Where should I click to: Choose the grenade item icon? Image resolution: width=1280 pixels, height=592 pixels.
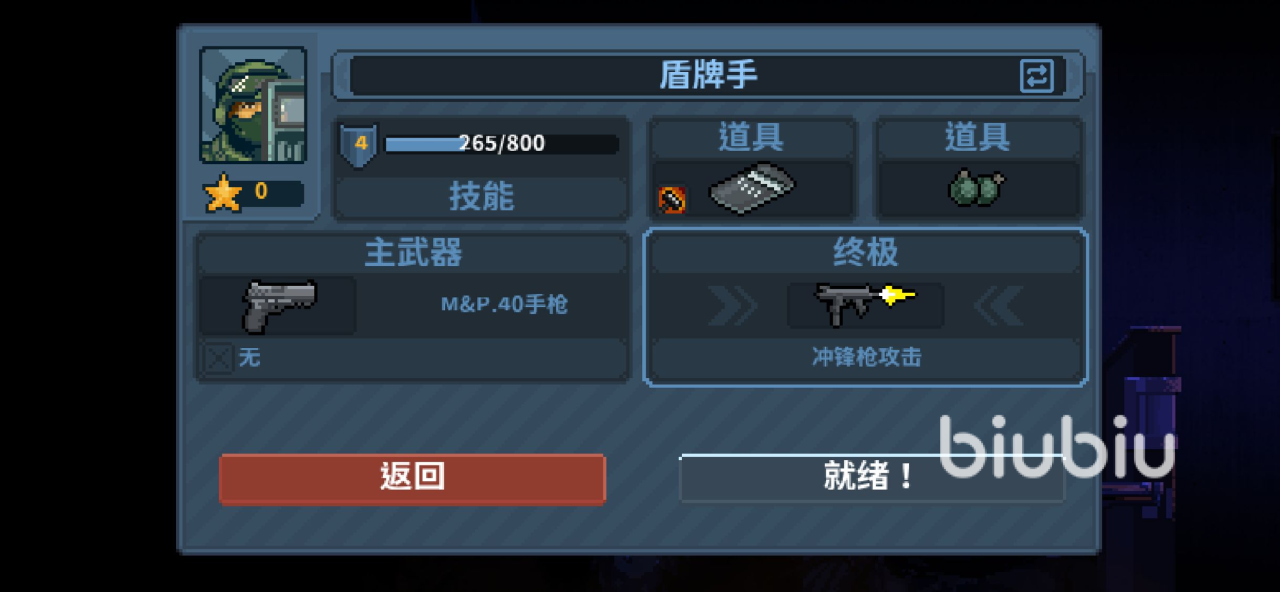[977, 187]
